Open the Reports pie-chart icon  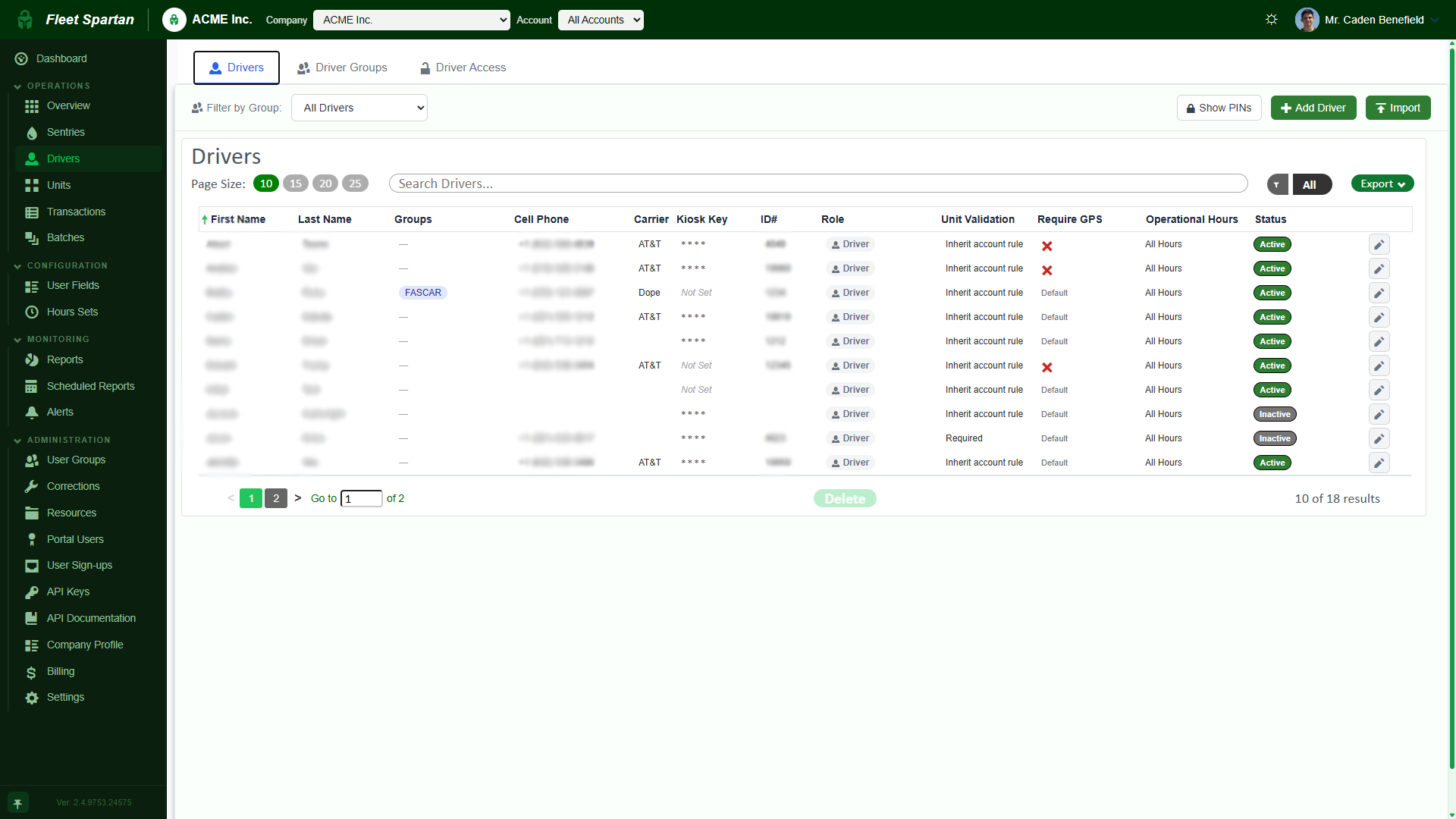[32, 360]
